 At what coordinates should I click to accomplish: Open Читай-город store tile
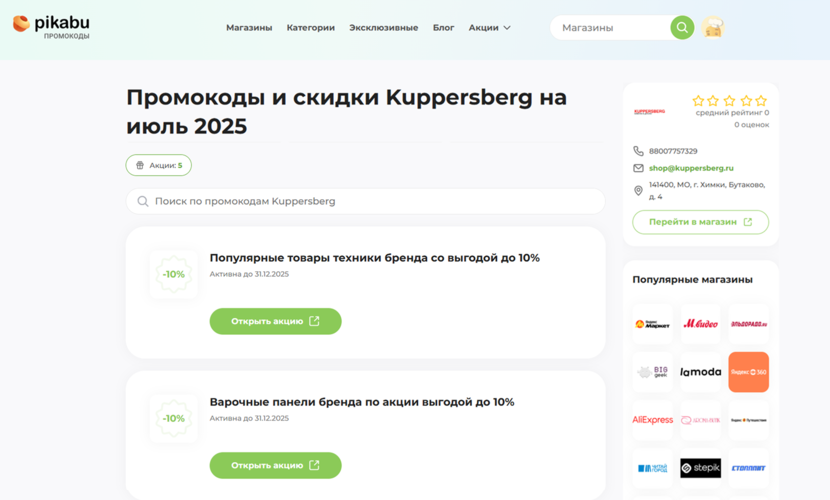pyautogui.click(x=653, y=468)
